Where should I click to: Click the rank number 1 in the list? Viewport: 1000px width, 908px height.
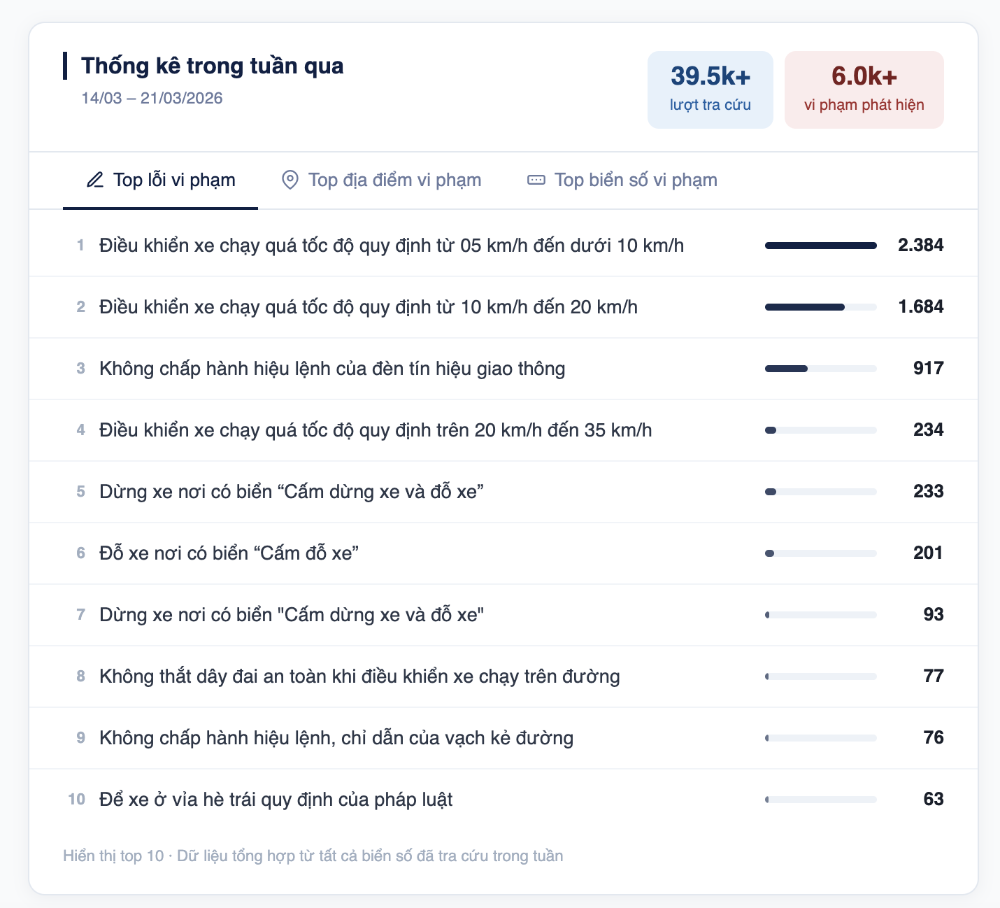coord(80,245)
